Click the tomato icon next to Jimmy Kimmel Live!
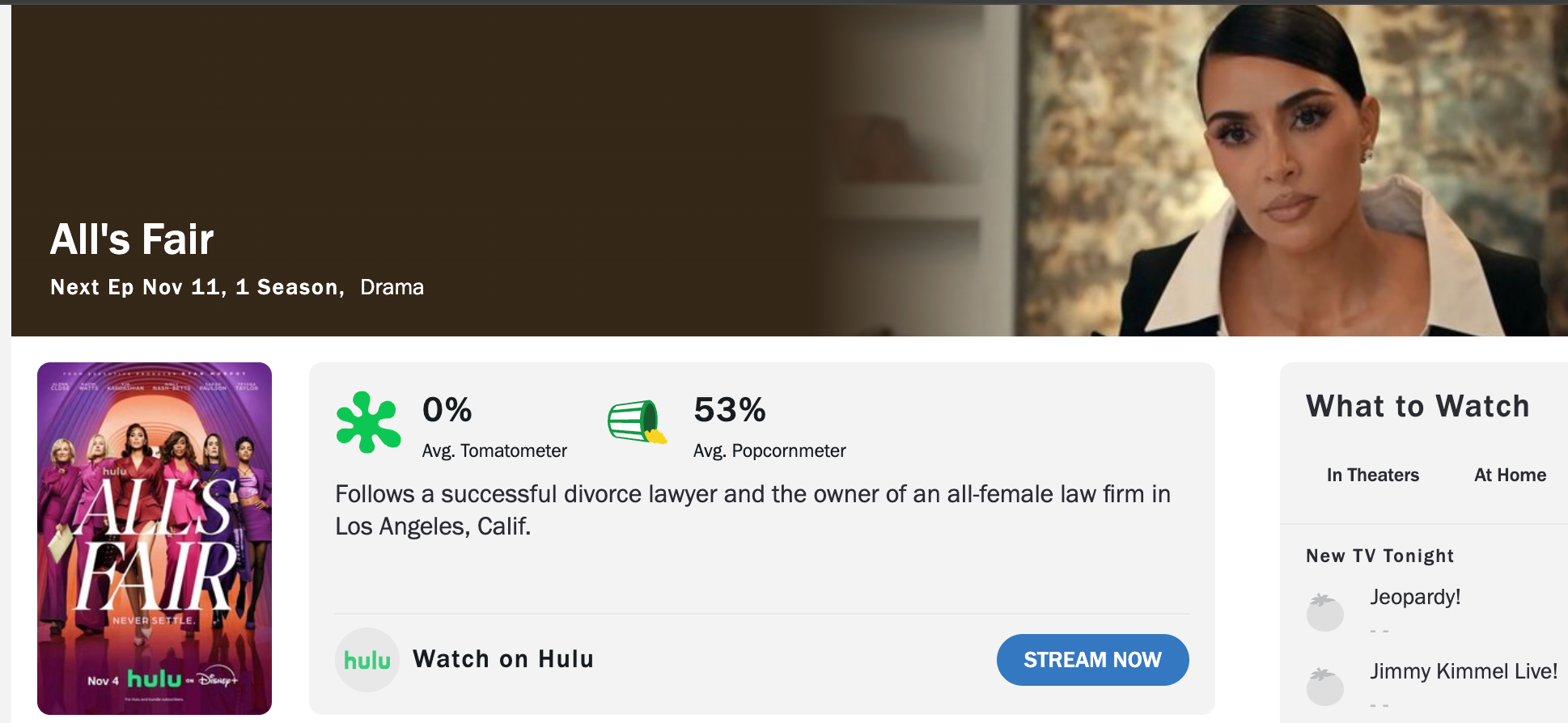 1326,687
